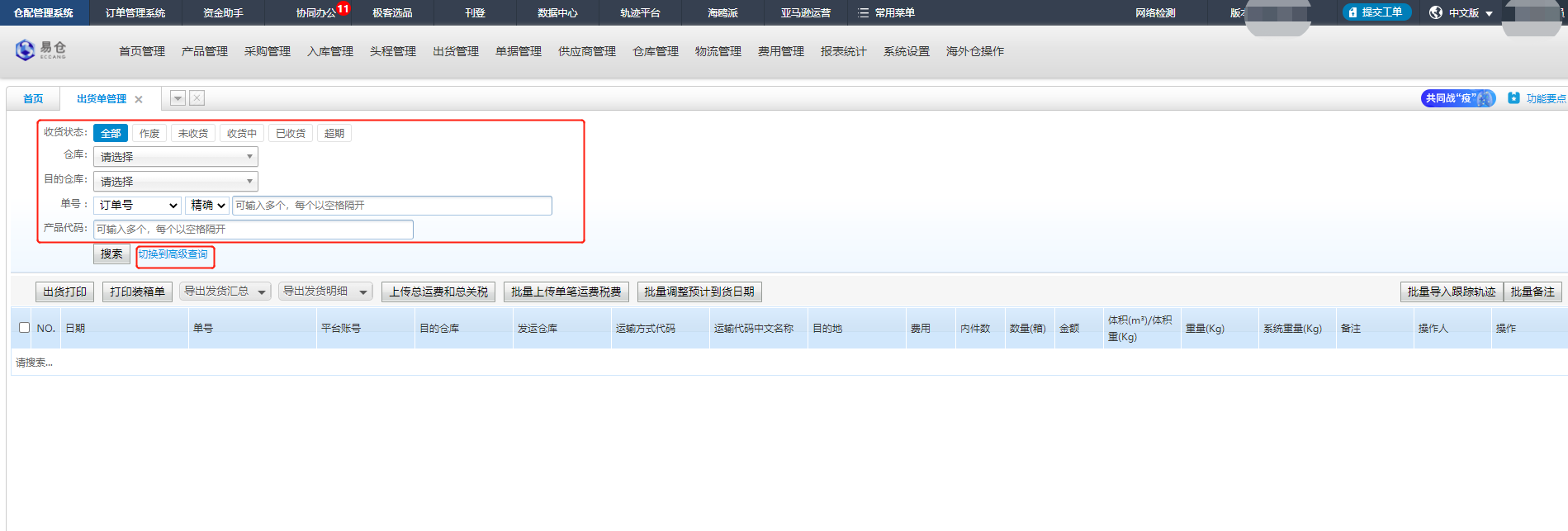Expand the 导出发货明细 dropdown
The image size is (1568, 531).
click(x=325, y=292)
